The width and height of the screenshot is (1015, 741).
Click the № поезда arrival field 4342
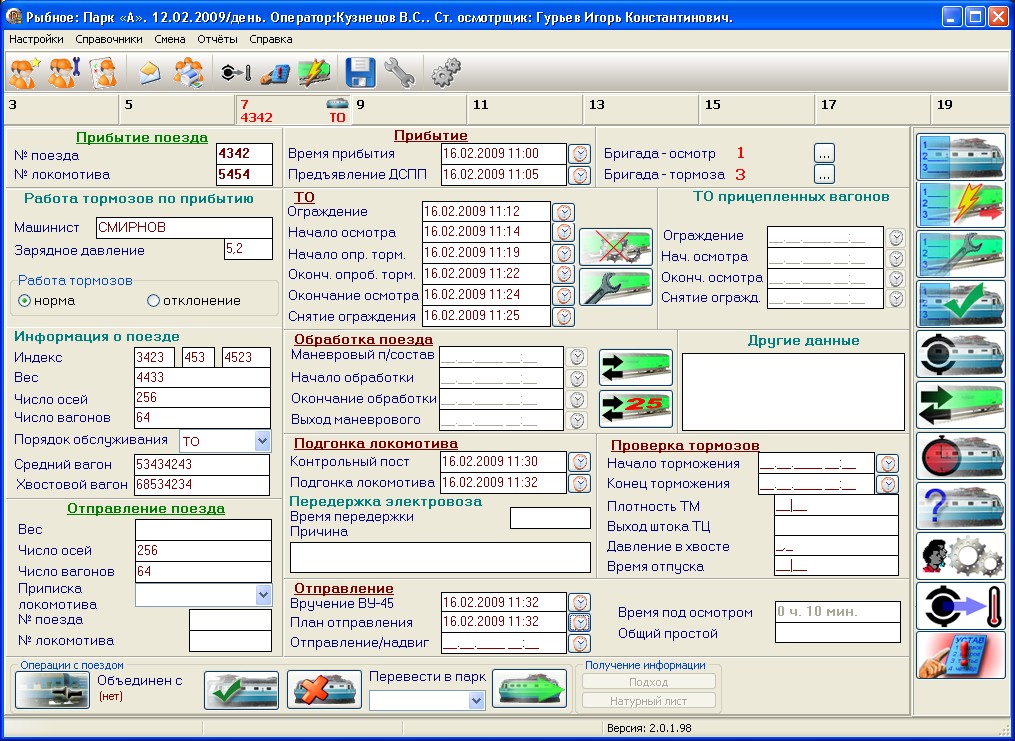tap(243, 154)
